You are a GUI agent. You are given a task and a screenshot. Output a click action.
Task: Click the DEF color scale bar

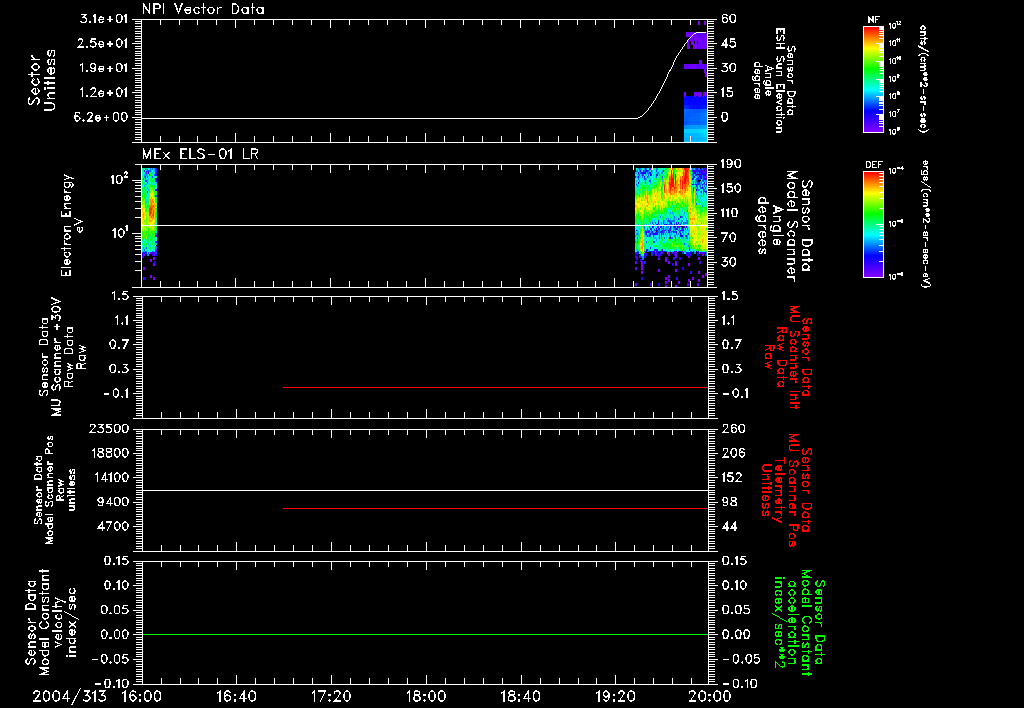[x=874, y=224]
